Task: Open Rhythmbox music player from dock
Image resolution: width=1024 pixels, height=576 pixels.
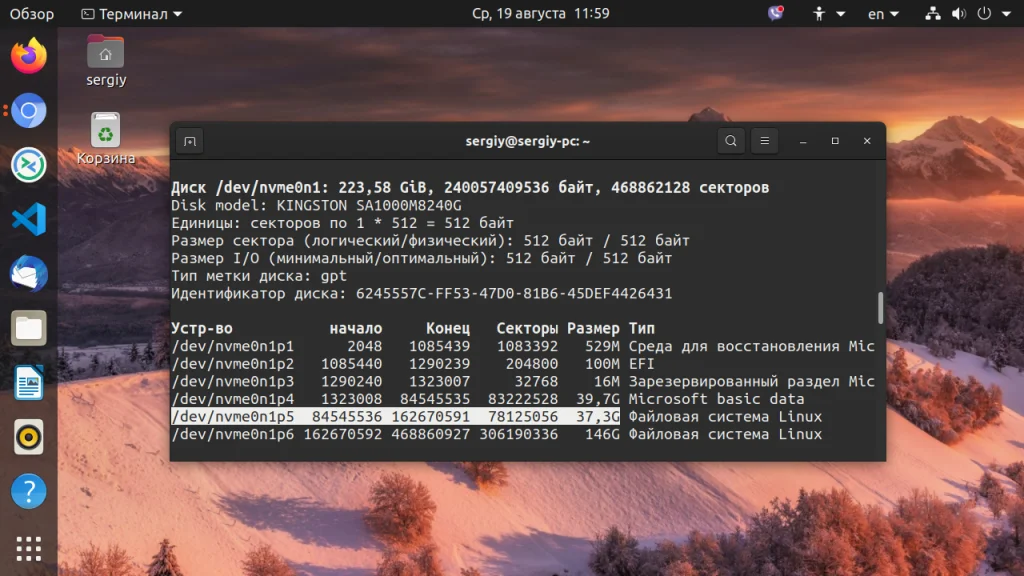Action: coord(29,437)
